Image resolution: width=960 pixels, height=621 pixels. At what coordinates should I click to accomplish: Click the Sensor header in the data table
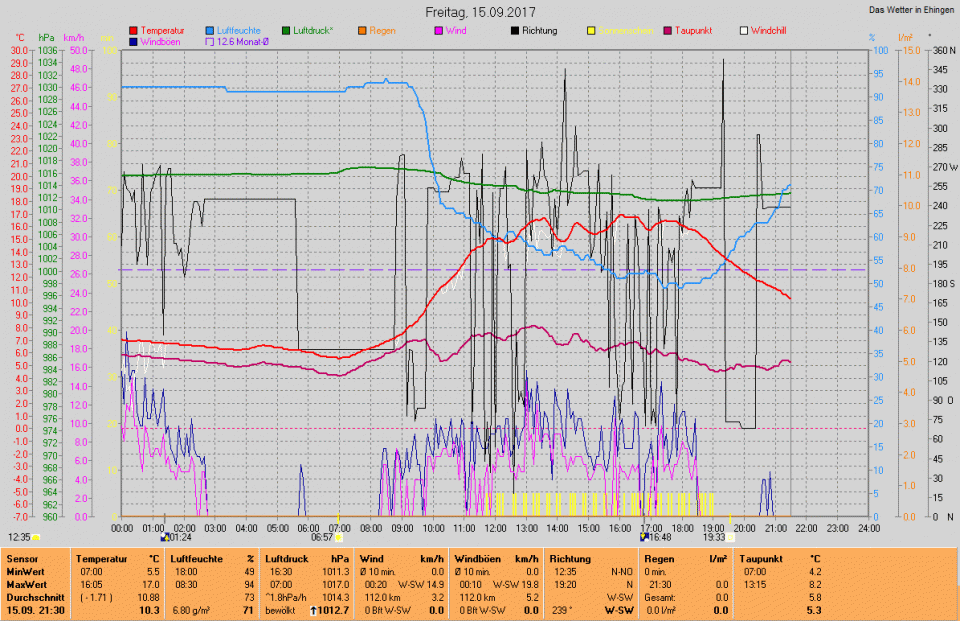click(x=22, y=560)
